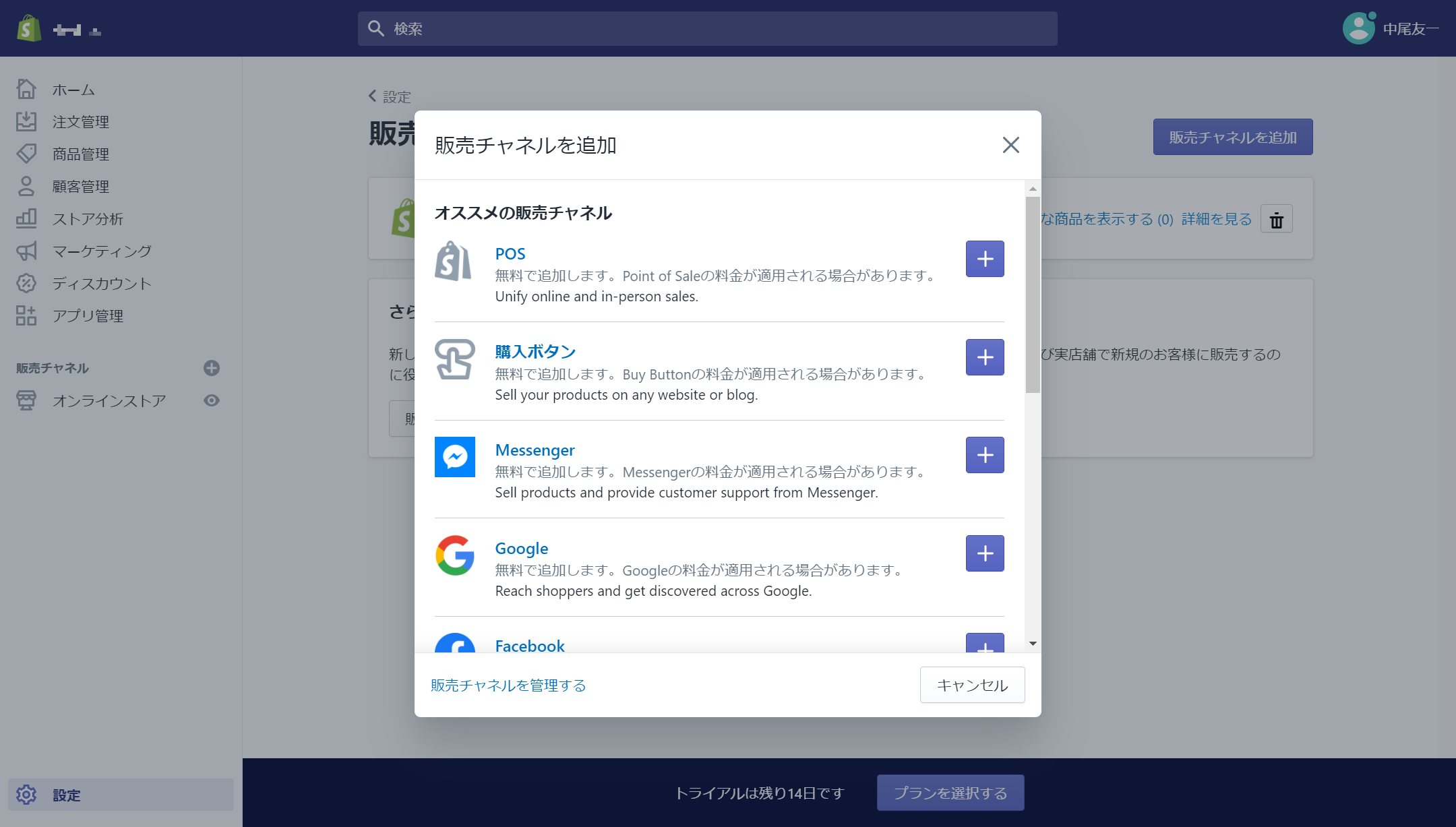1456x827 pixels.
Task: Add the Messenger sales channel
Action: pyautogui.click(x=985, y=455)
